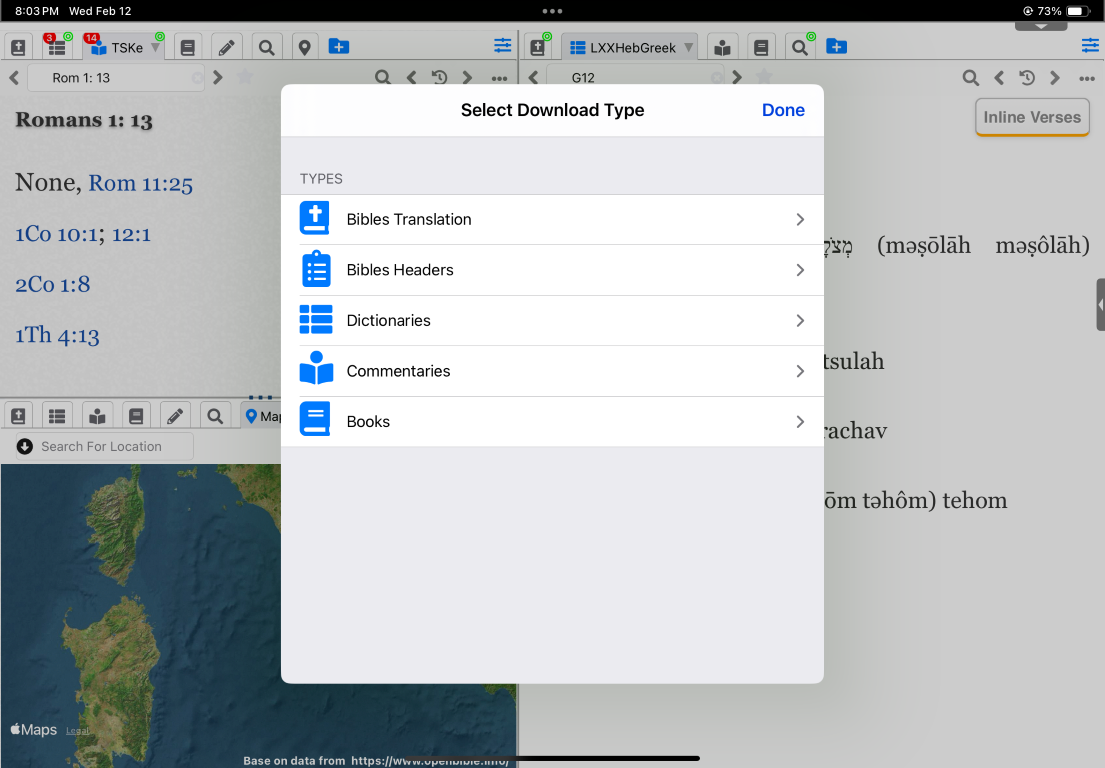Open the LXXHebGreek dictionary tab dropdown
Screen dimensions: 1105x768
pos(688,48)
